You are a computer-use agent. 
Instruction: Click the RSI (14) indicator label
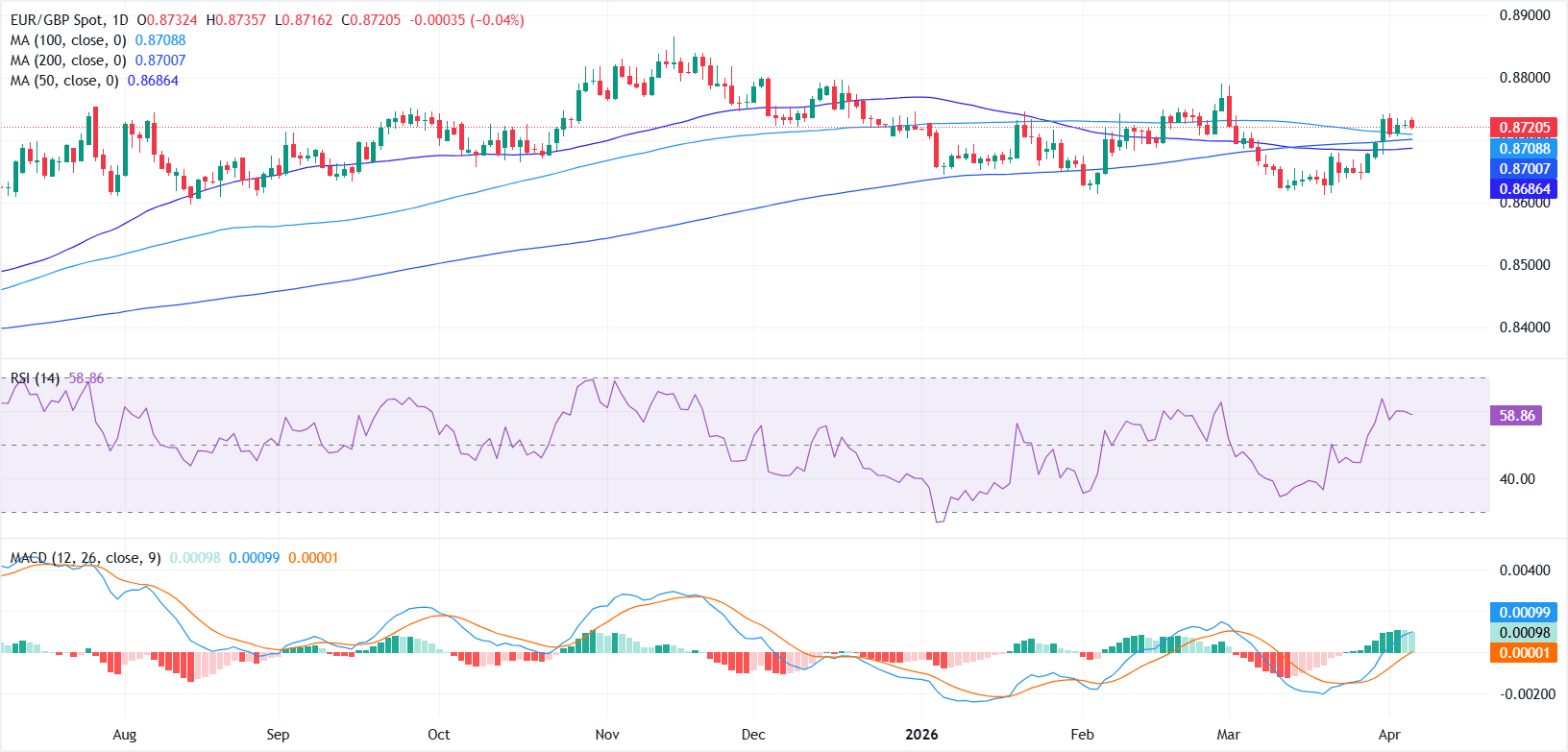tap(35, 378)
